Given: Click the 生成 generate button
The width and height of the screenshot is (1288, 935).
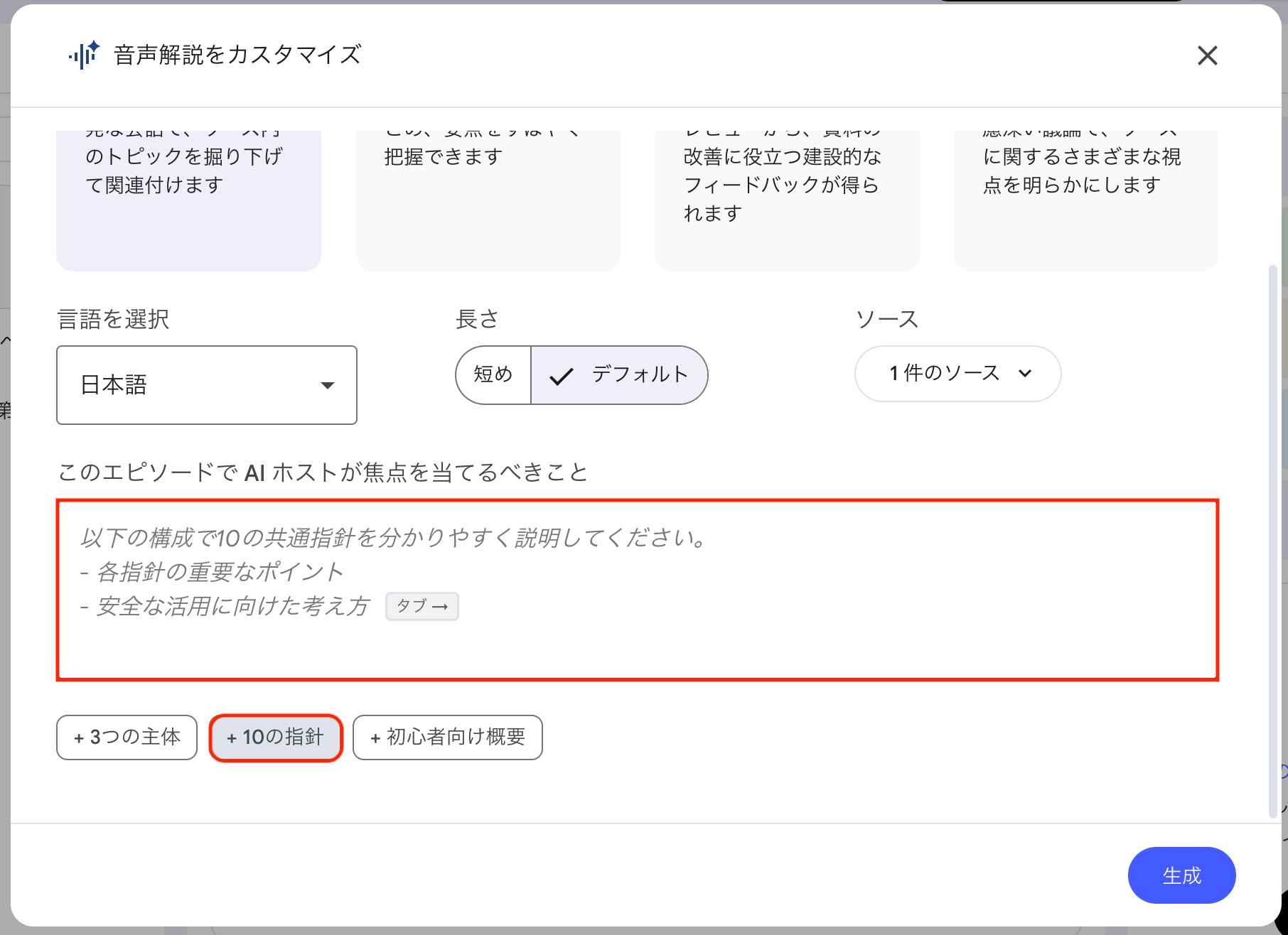Looking at the screenshot, I should click(x=1181, y=875).
